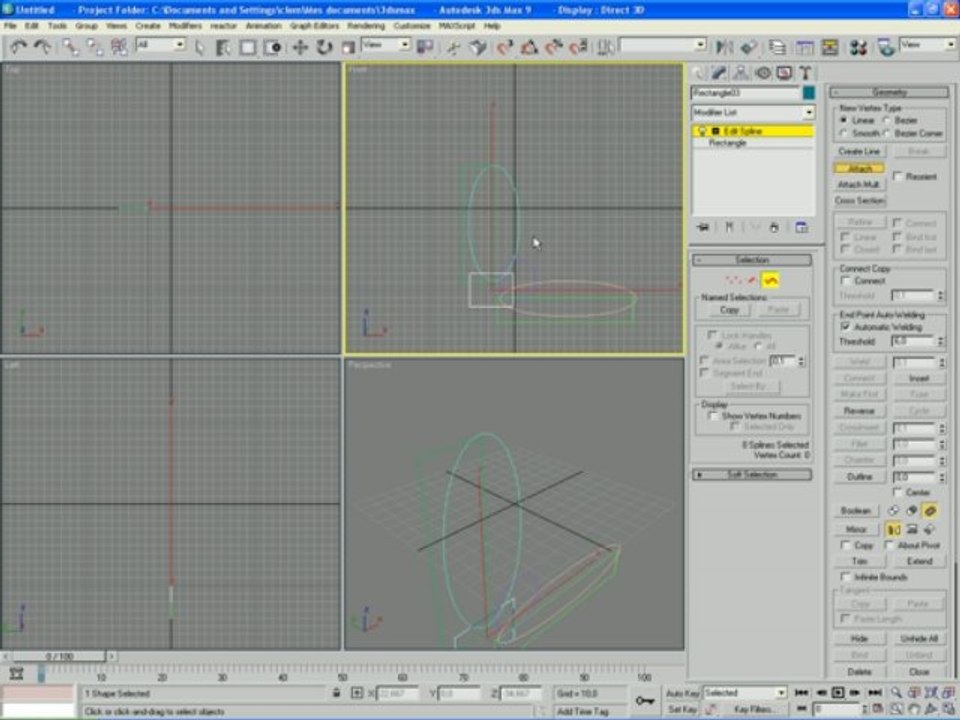Toggle Automatic Welding checkbox

click(x=846, y=327)
